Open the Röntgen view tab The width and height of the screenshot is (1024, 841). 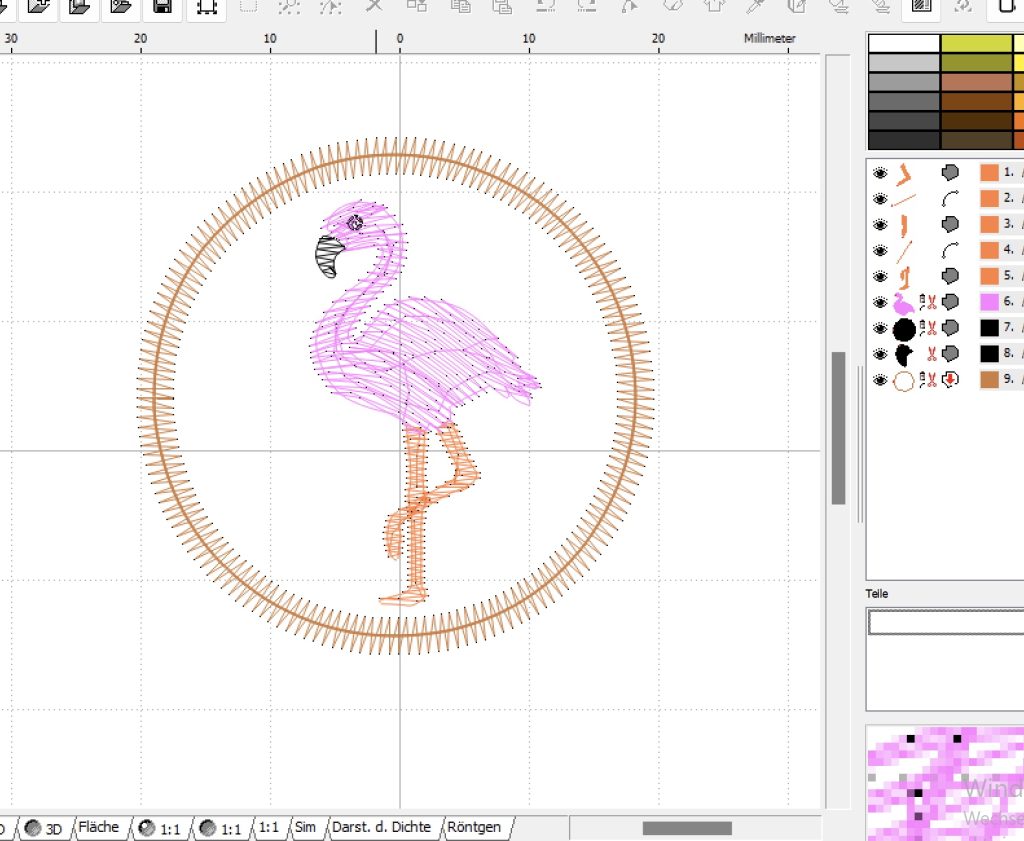point(474,827)
